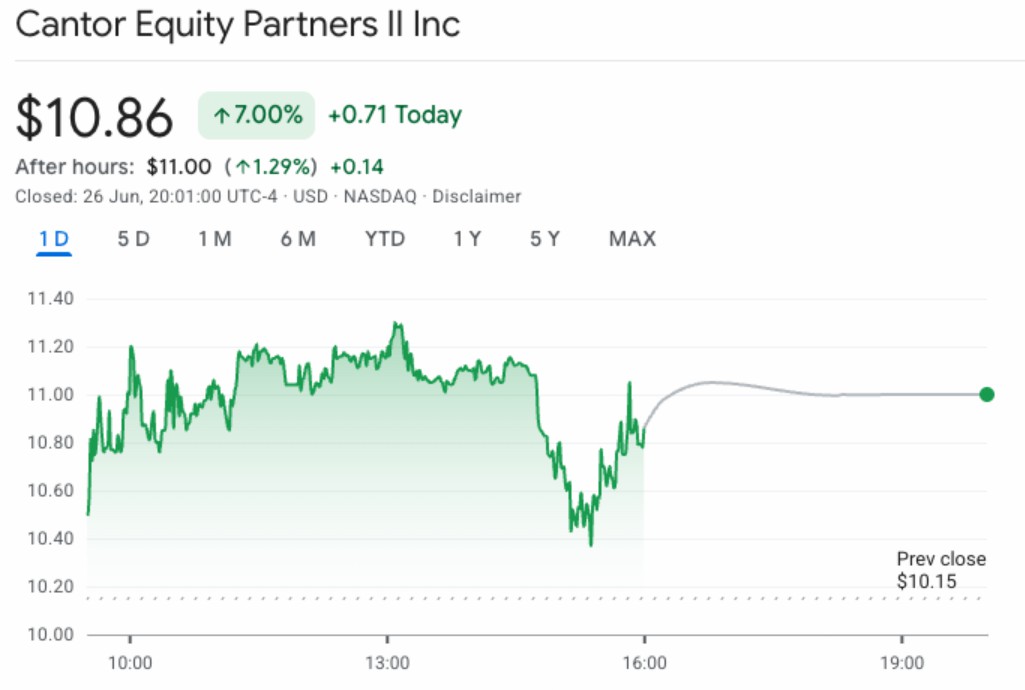Click the 13:00 mark on the time axis
The height and width of the screenshot is (690, 1025).
pos(387,663)
